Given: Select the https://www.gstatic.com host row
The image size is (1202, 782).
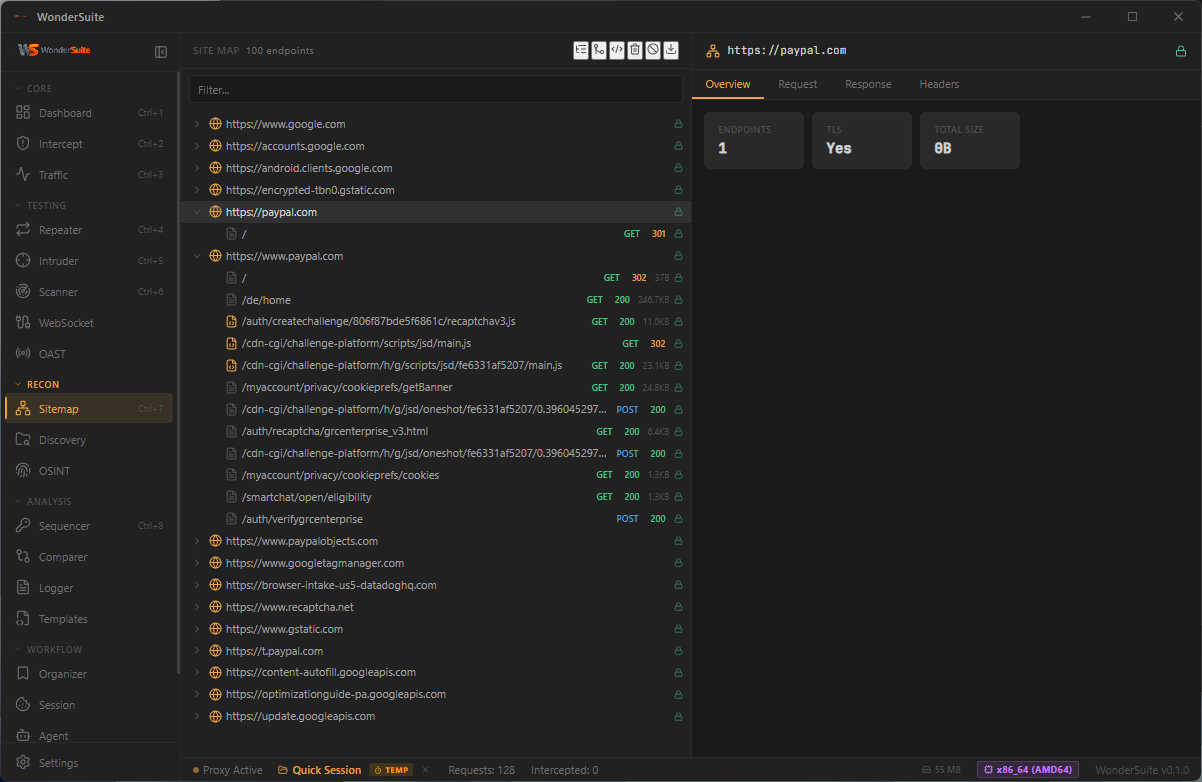Looking at the screenshot, I should click(x=436, y=629).
